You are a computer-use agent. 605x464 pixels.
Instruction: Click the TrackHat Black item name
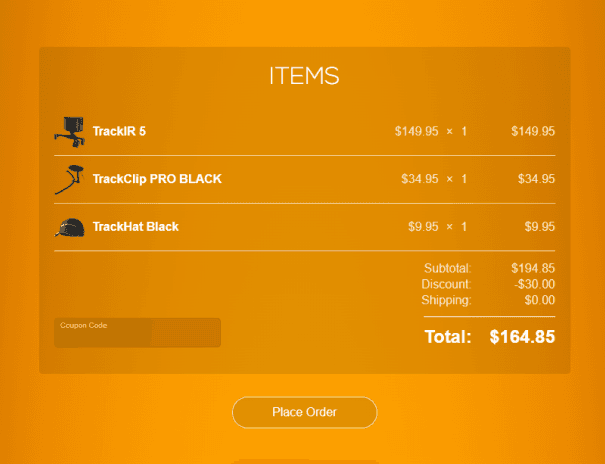[135, 227]
